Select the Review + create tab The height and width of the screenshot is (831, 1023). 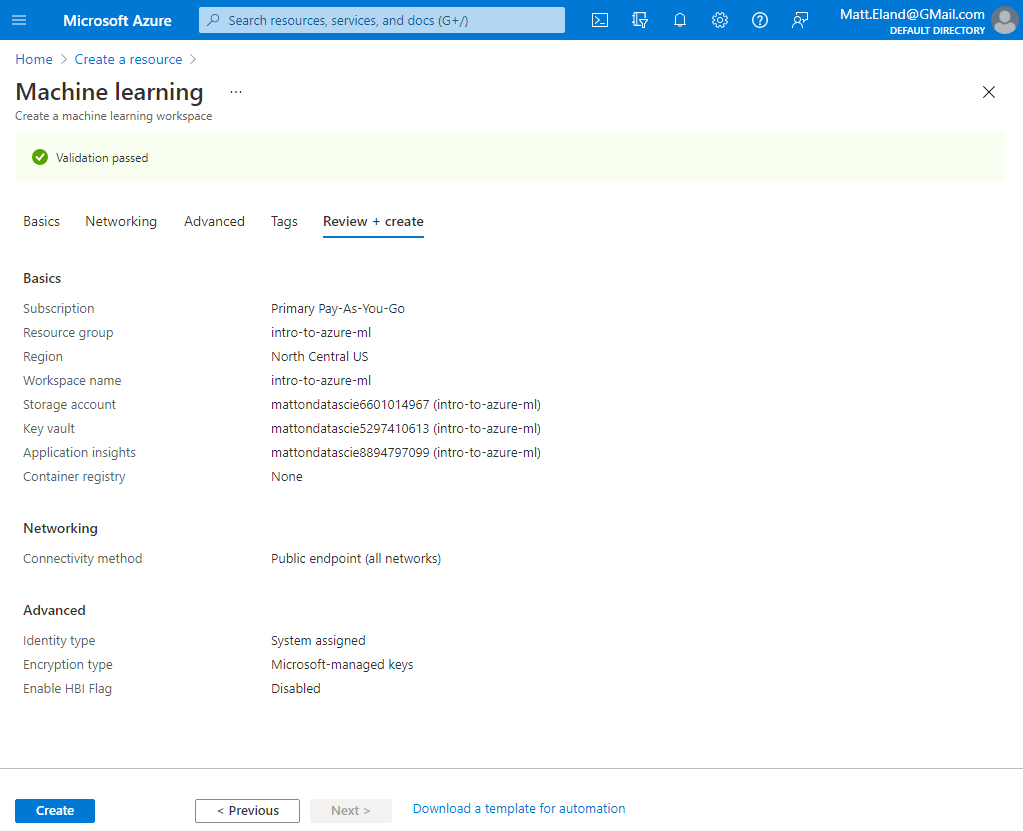pos(373,221)
